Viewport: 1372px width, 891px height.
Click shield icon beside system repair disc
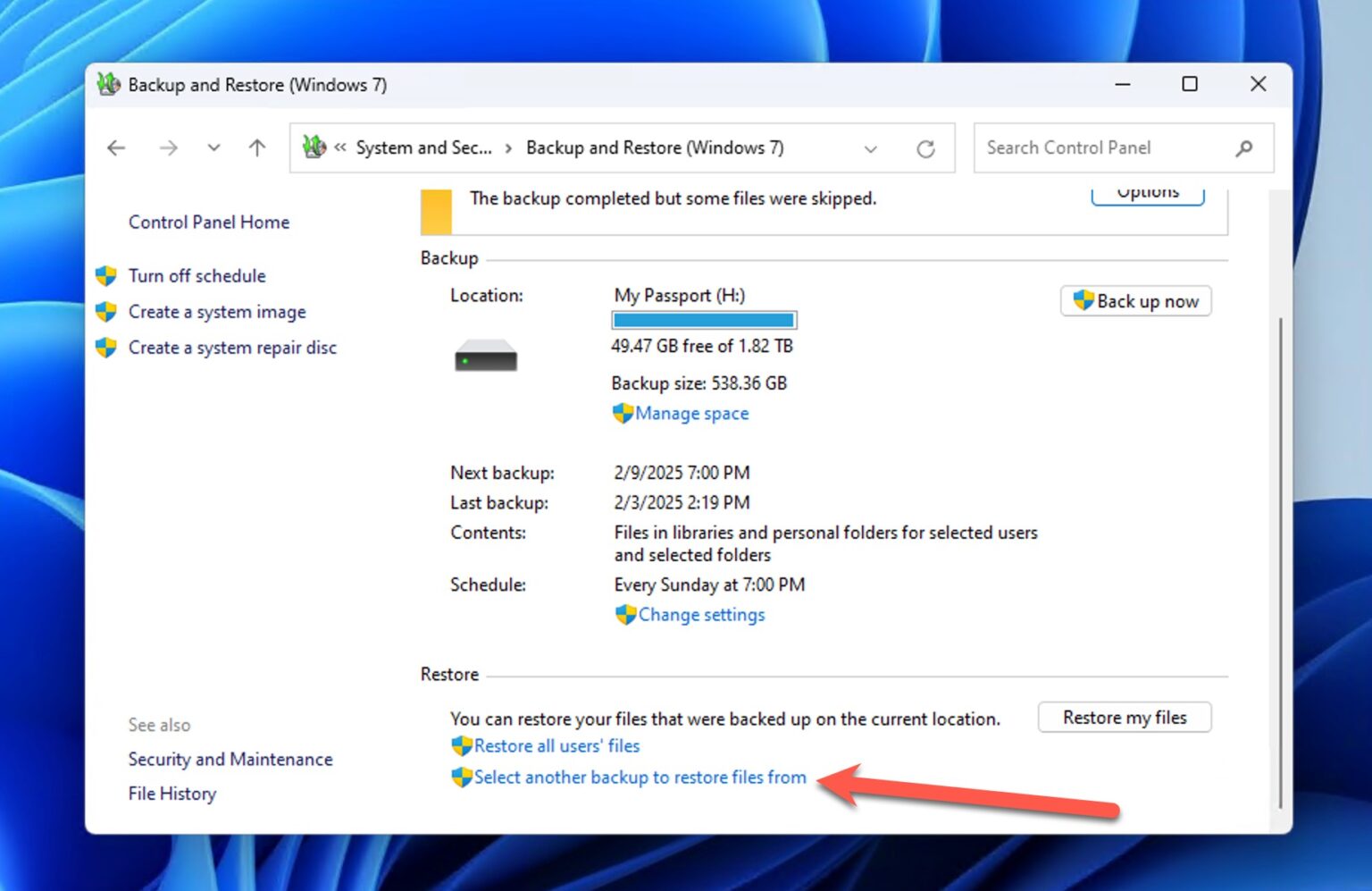(x=106, y=347)
